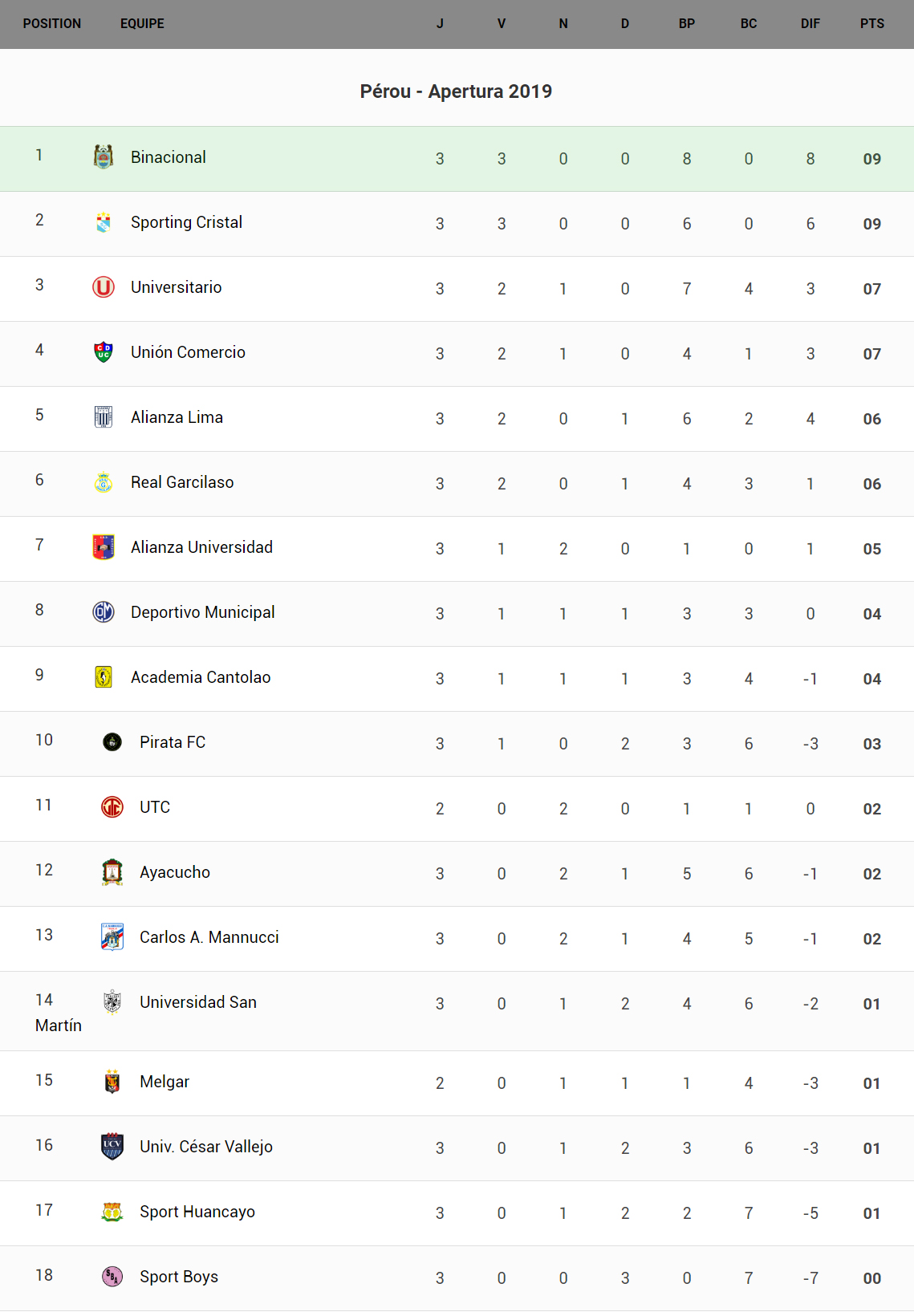914x1316 pixels.
Task: Click the Univ. César Vallejo shield
Action: point(112,1147)
